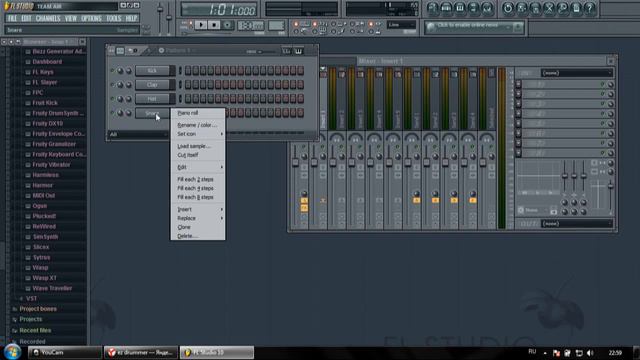Activate first step of Kick row
640x360 pixels.
[188, 71]
